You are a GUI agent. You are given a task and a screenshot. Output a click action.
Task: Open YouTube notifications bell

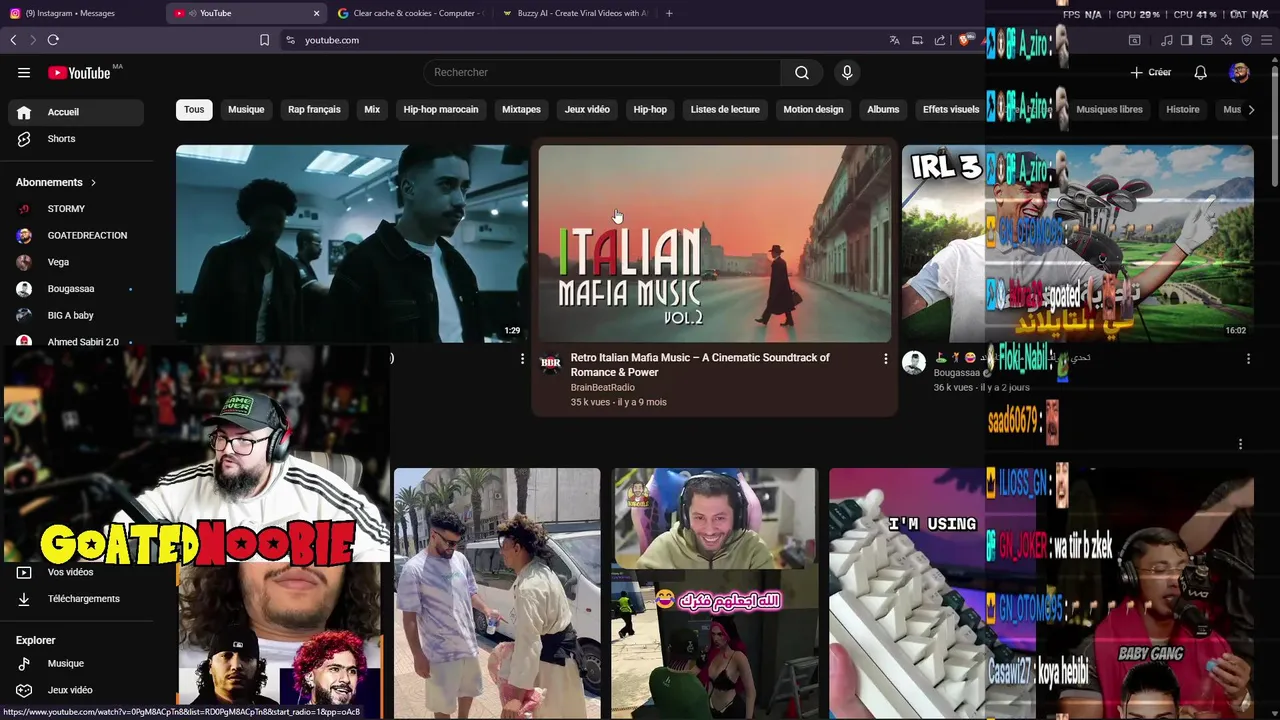click(x=1200, y=72)
